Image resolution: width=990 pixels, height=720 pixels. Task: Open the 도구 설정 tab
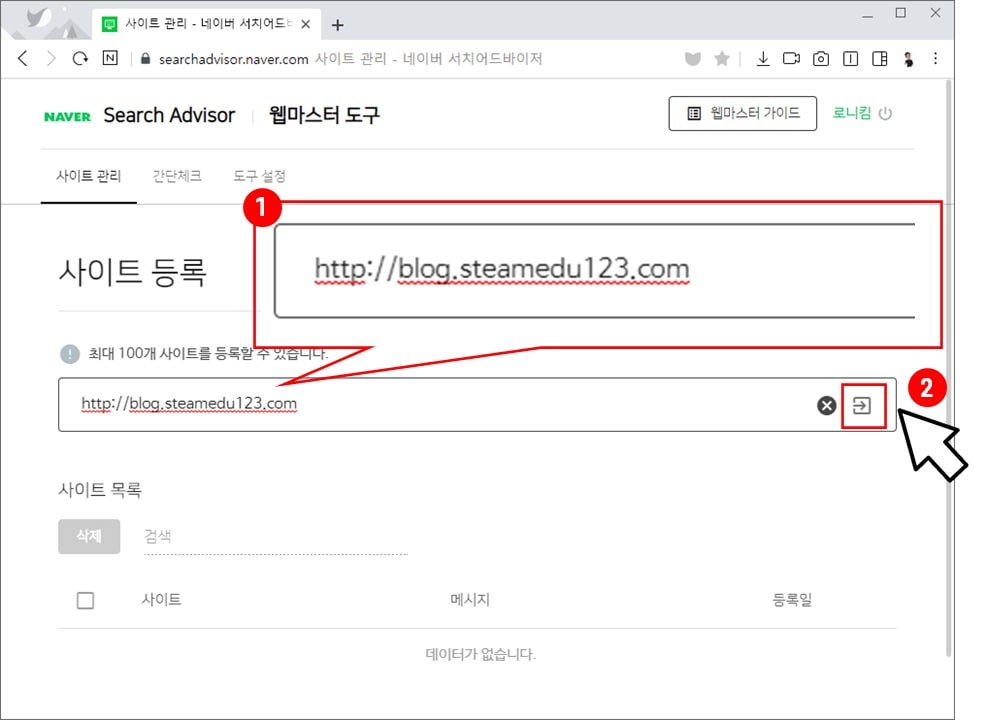(x=259, y=176)
